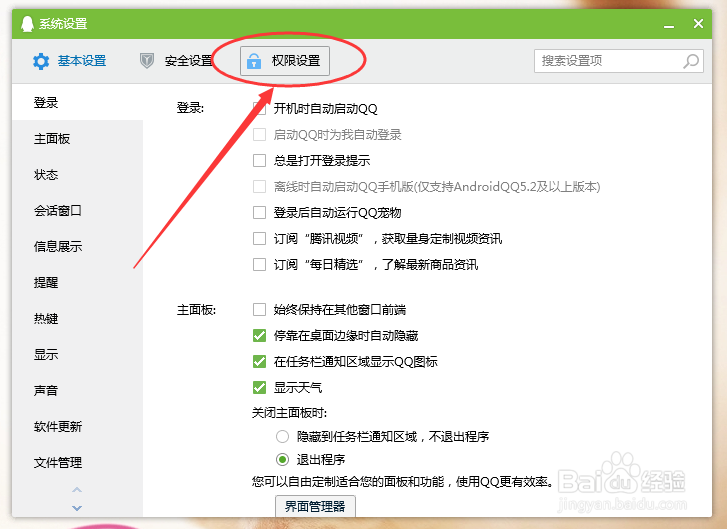Viewport: 727px width, 529px height.
Task: Open 会话窗口 settings in sidebar
Action: click(x=77, y=211)
